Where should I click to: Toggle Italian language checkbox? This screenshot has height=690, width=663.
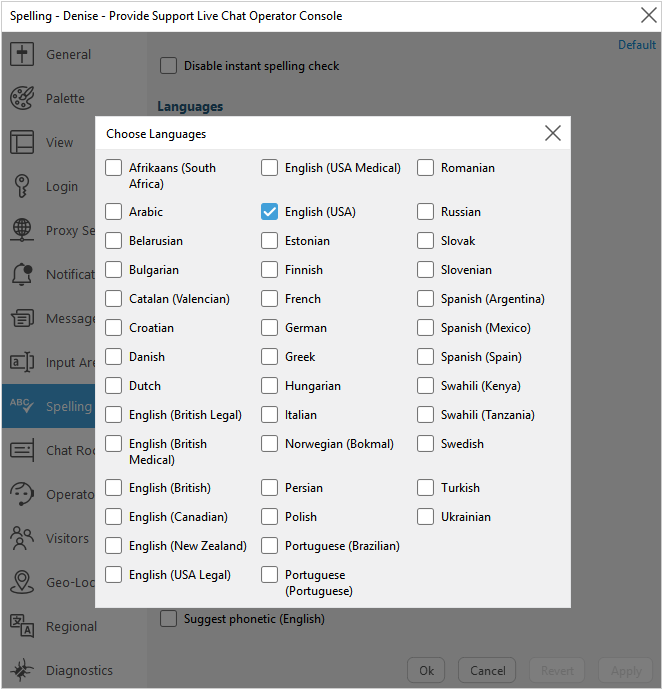tap(269, 415)
